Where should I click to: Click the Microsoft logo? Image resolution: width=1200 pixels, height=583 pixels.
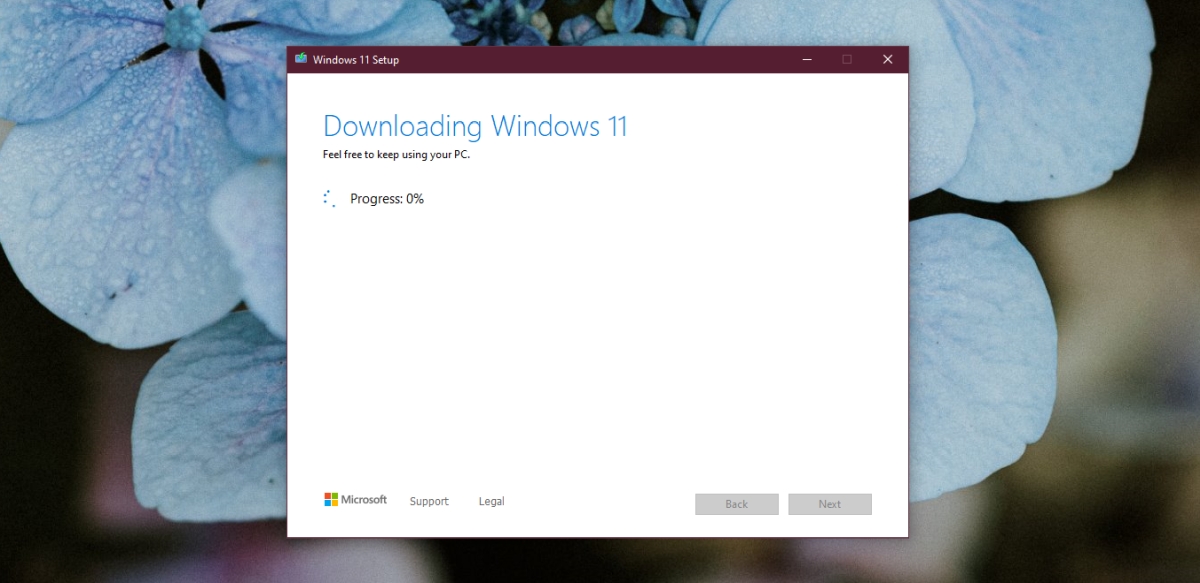pyautogui.click(x=355, y=500)
